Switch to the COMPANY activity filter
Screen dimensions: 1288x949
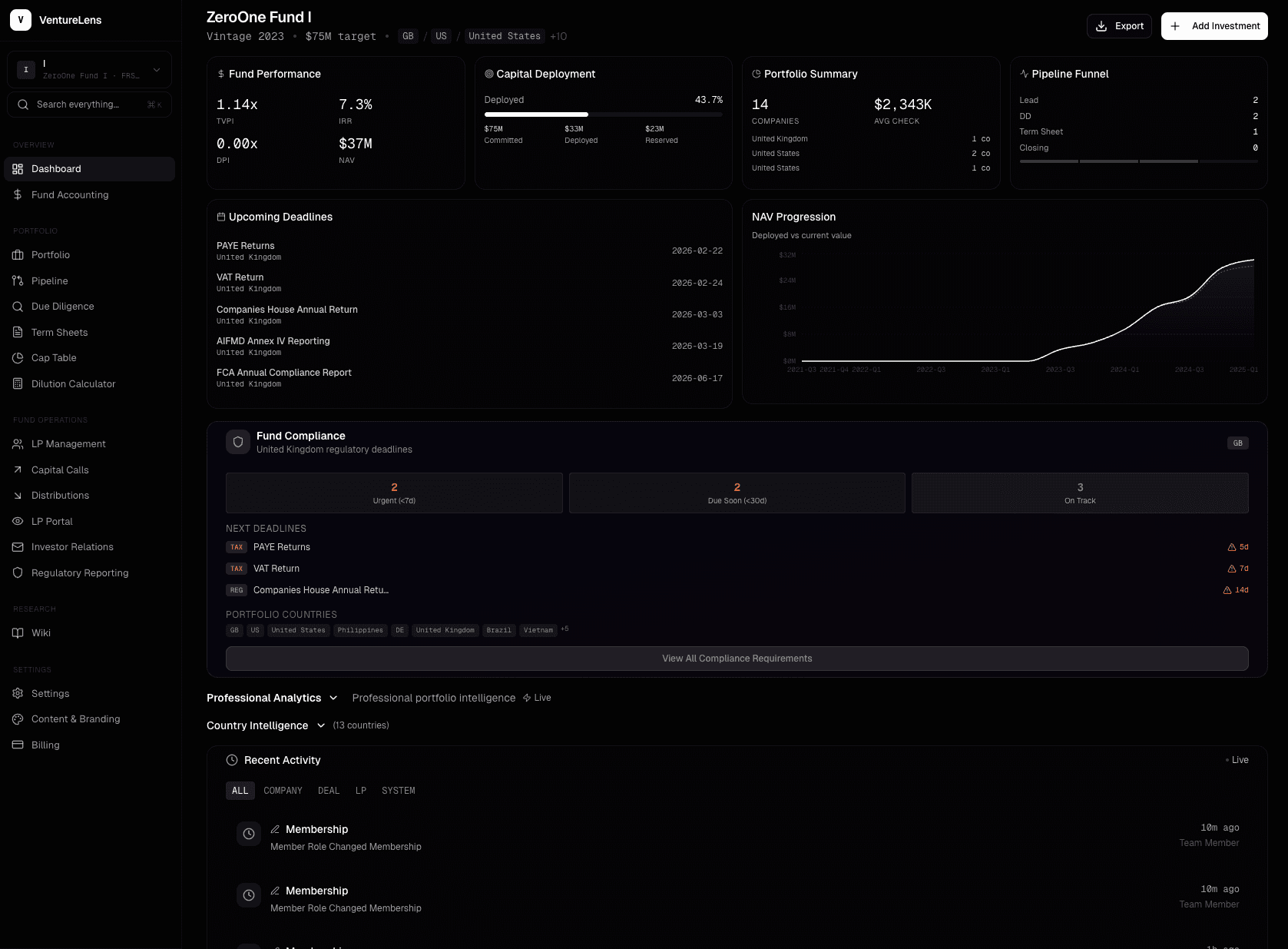pyautogui.click(x=283, y=790)
